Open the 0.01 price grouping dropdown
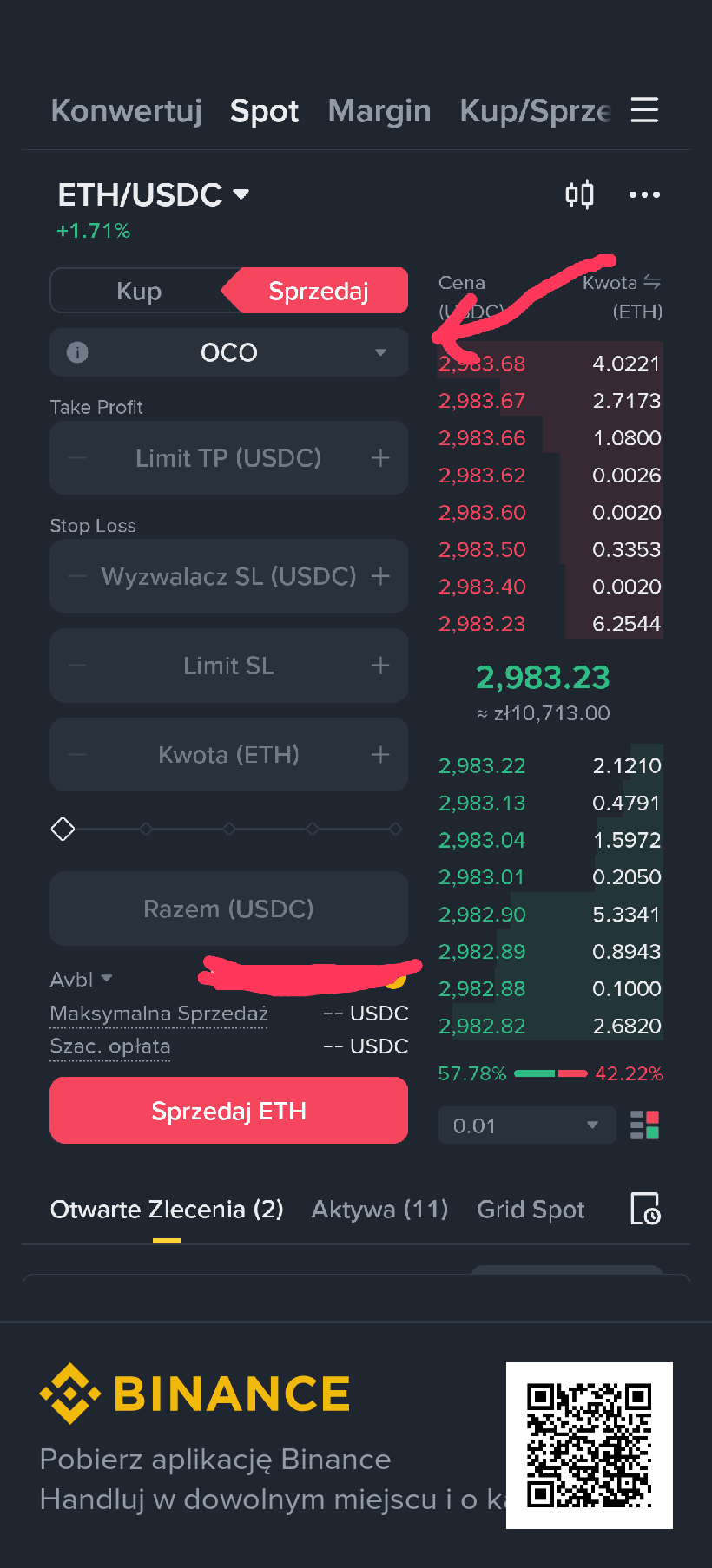Viewport: 712px width, 1568px height. pos(527,1125)
